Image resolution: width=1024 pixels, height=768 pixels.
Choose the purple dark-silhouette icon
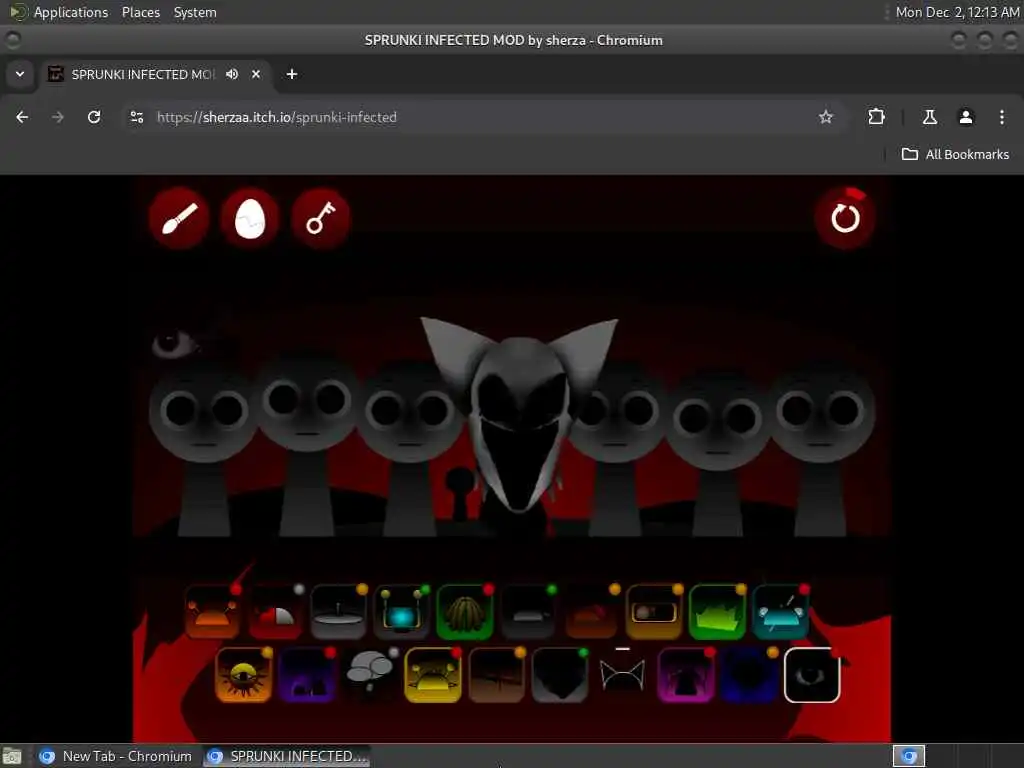pos(307,675)
